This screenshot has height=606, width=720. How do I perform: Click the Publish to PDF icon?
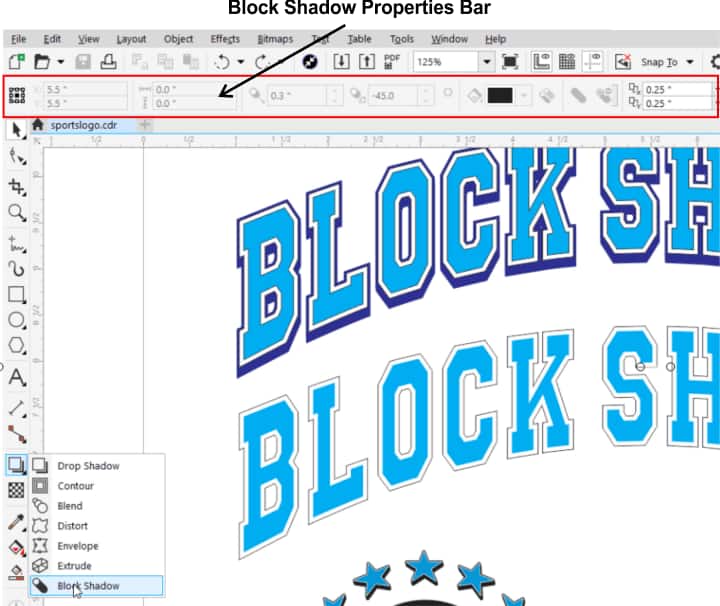pyautogui.click(x=392, y=62)
